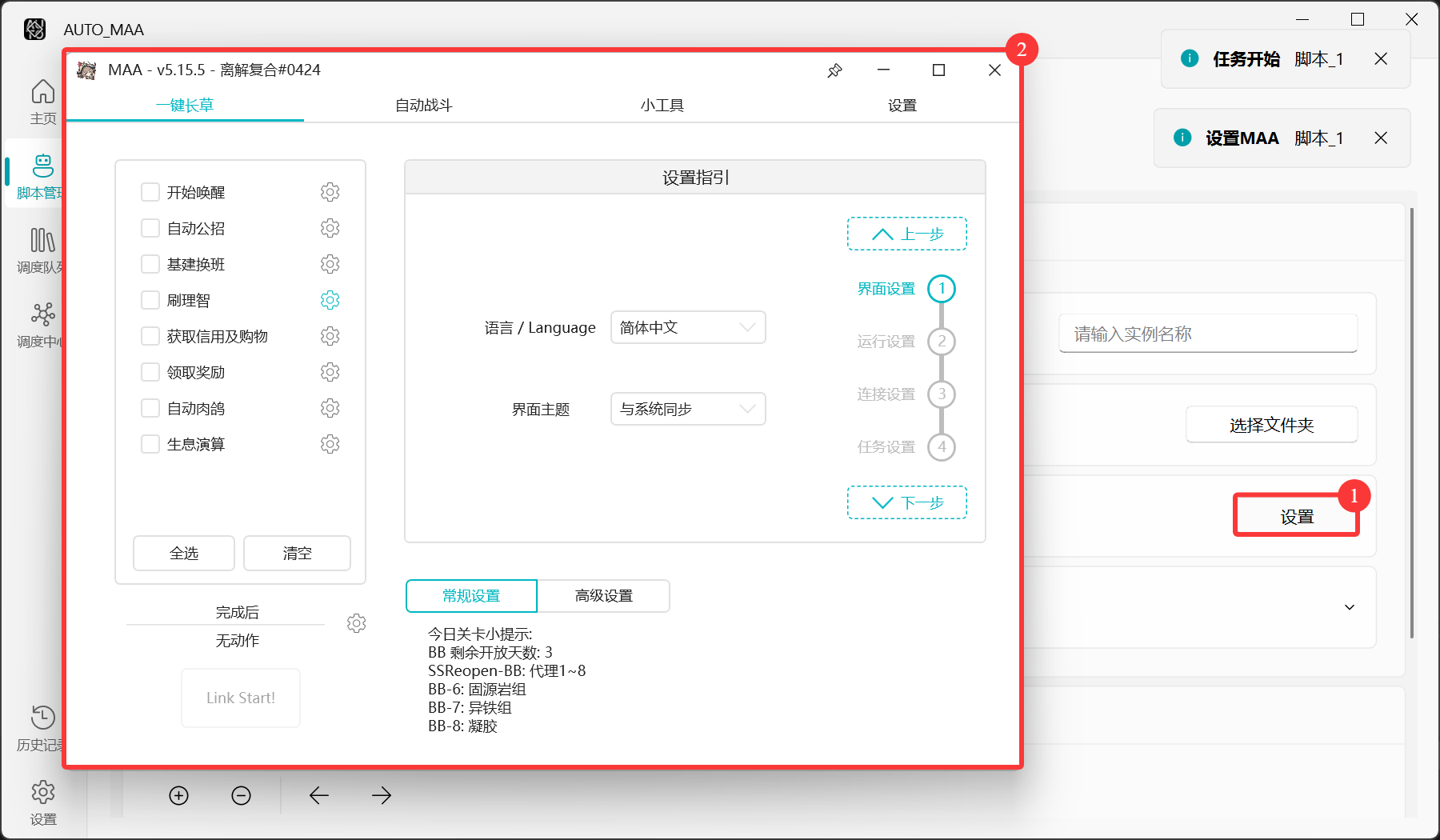The width and height of the screenshot is (1440, 840).
Task: Open gear settings next to 自动公招
Action: pos(330,228)
